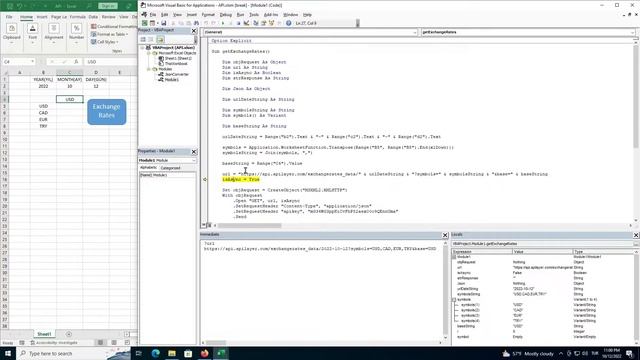The height and width of the screenshot is (360, 640).
Task: Click the Windows Start button
Action: click(8, 353)
